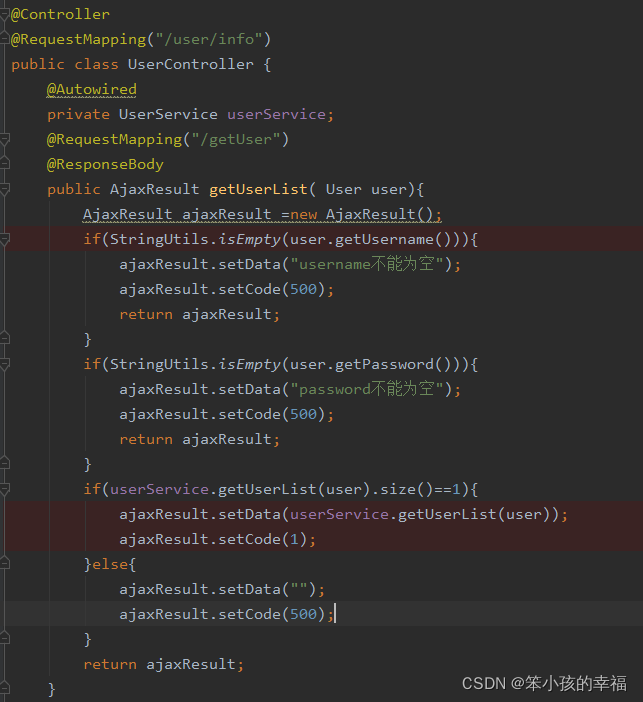Click the UserService type in field declaration
Image resolution: width=643 pixels, height=702 pixels.
click(168, 114)
